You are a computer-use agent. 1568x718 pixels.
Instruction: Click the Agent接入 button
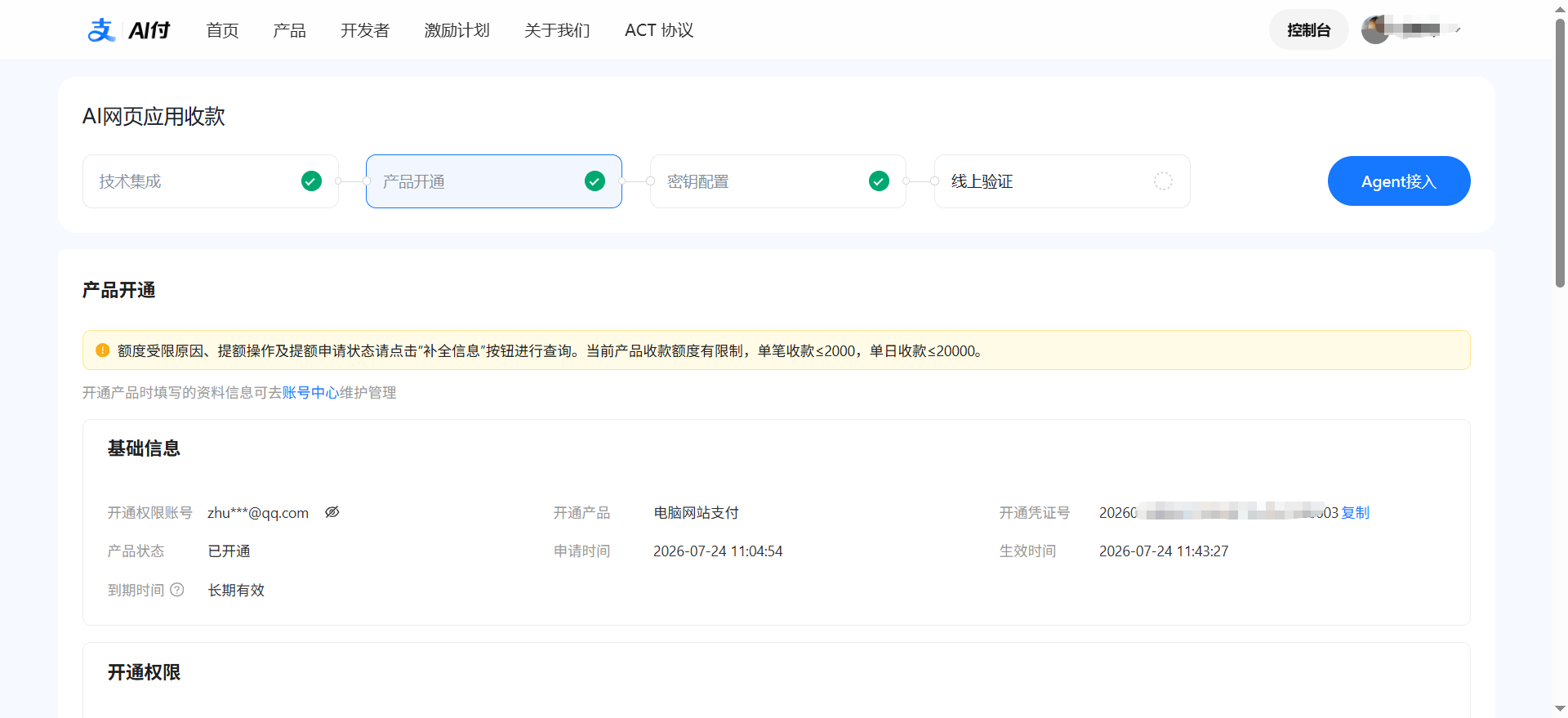[x=1399, y=181]
